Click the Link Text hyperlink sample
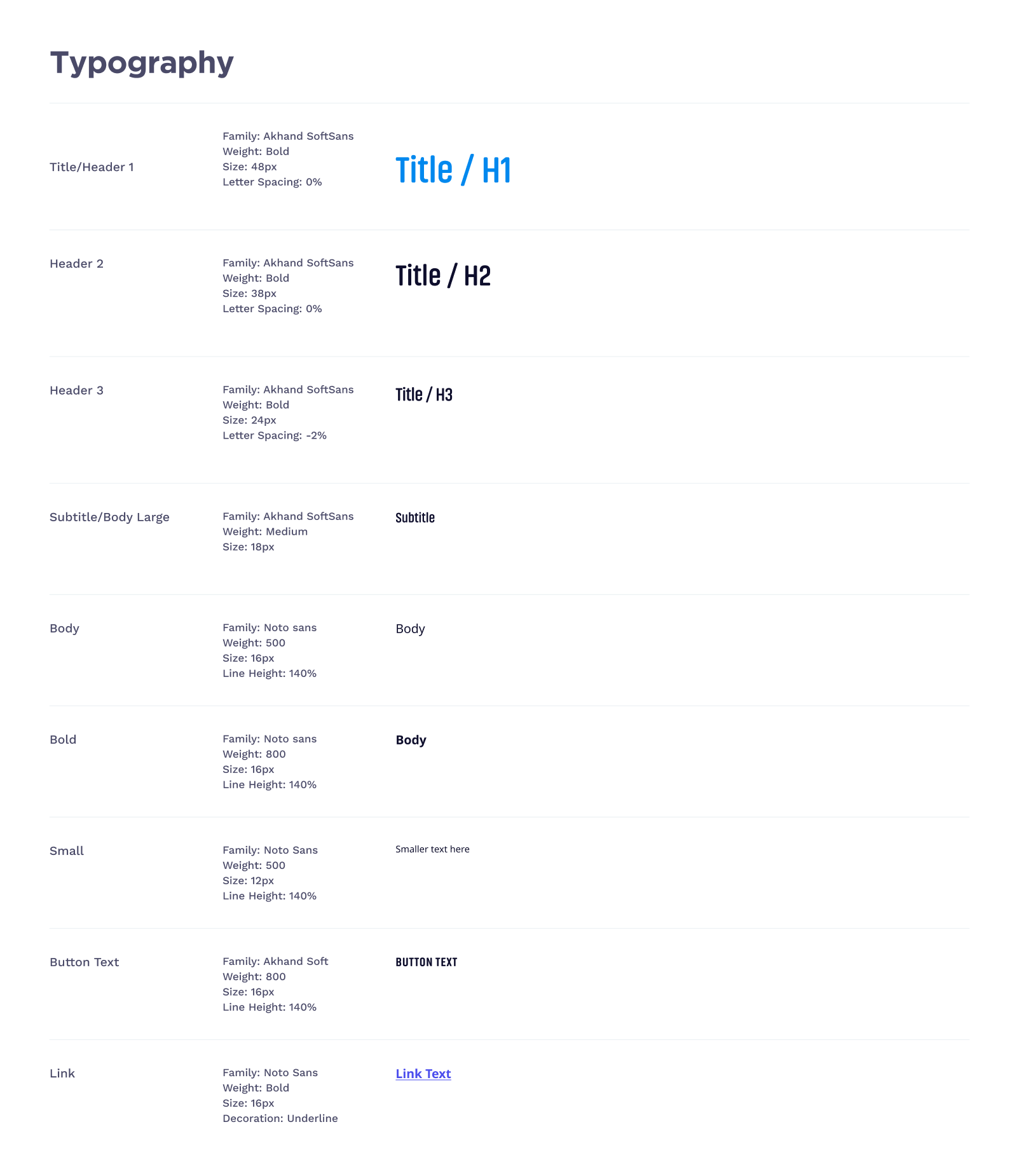 tap(423, 1074)
